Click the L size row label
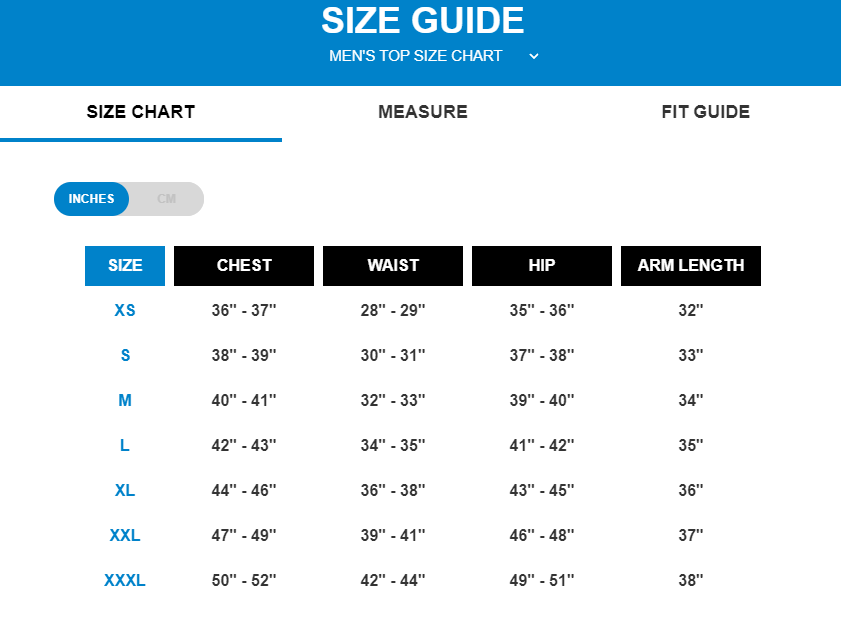 (x=125, y=446)
